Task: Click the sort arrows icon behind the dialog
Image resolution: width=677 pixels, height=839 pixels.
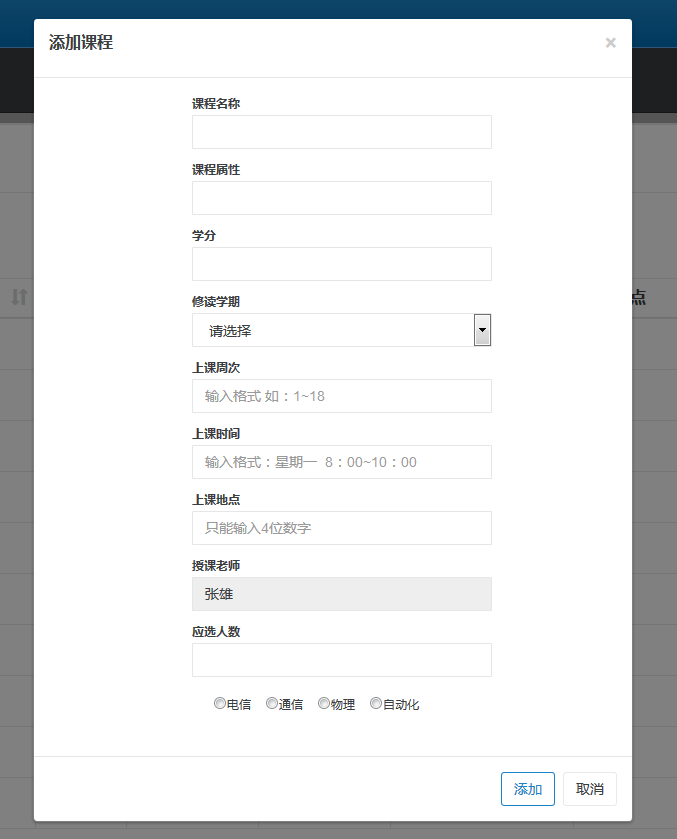Action: 19,297
